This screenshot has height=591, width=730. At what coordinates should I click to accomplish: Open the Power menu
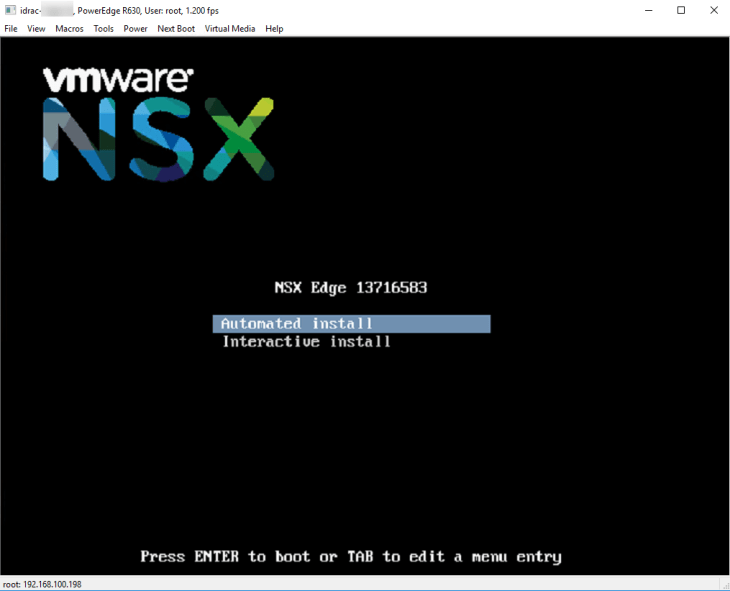(135, 29)
